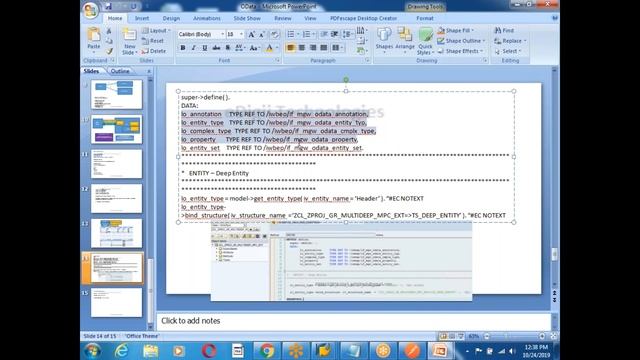Click the Decrease List Level icon
The width and height of the screenshot is (640, 360).
click(x=324, y=34)
